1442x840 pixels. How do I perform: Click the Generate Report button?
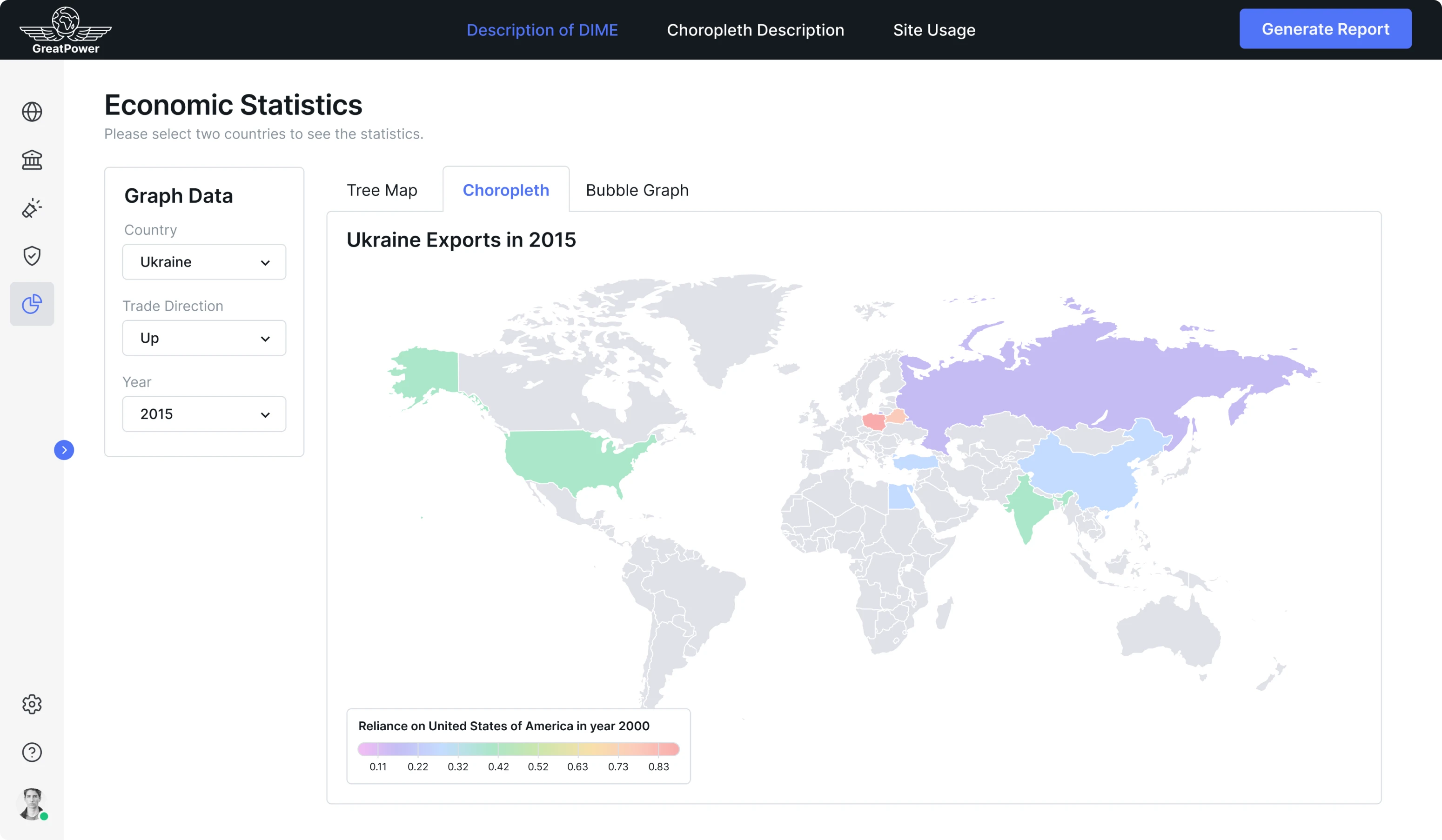pos(1325,28)
